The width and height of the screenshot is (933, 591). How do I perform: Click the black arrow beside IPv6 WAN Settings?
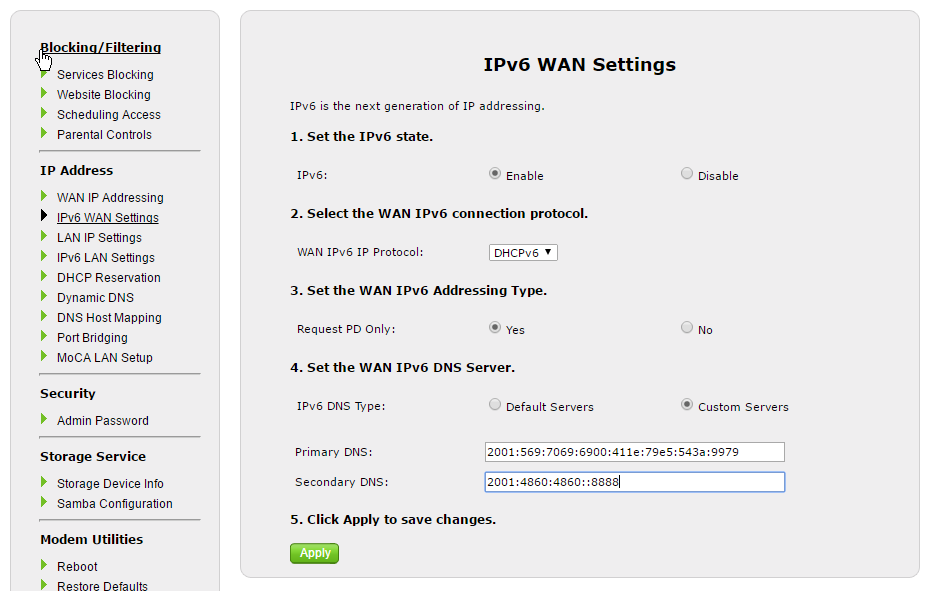pos(44,216)
